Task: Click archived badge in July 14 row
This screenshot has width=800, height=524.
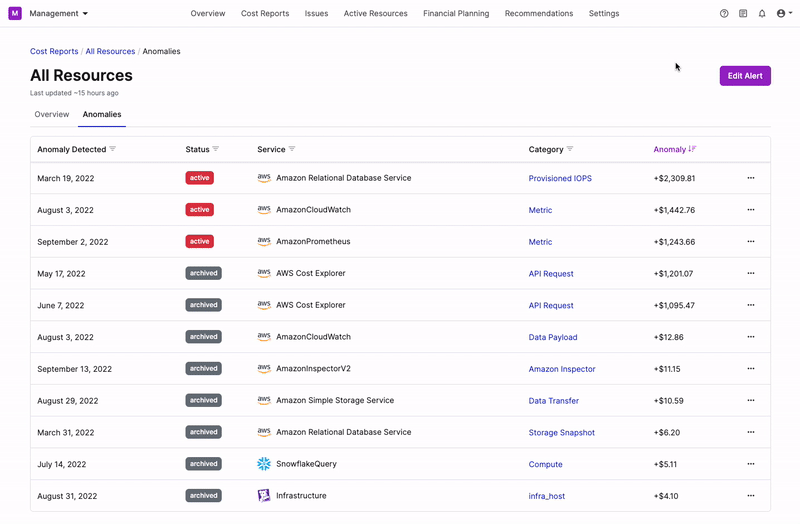Action: (x=204, y=464)
